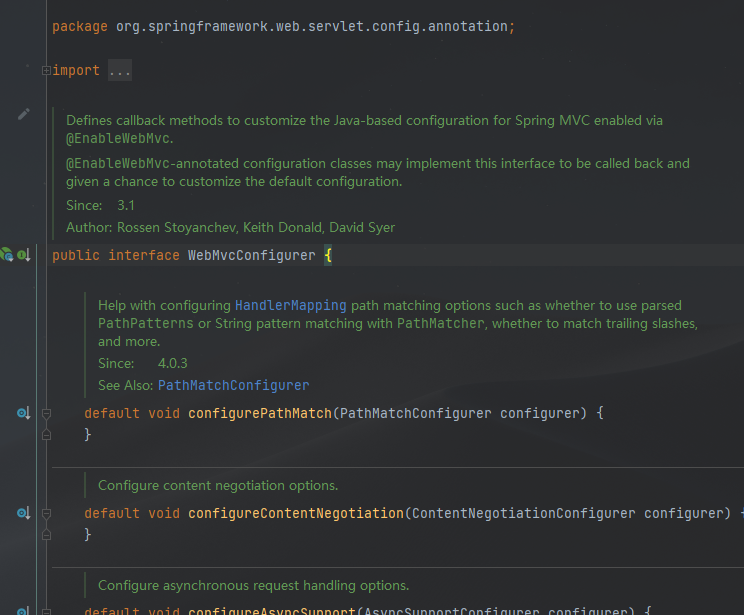Click the pencil toggle-rendered-doc icon

23,114
